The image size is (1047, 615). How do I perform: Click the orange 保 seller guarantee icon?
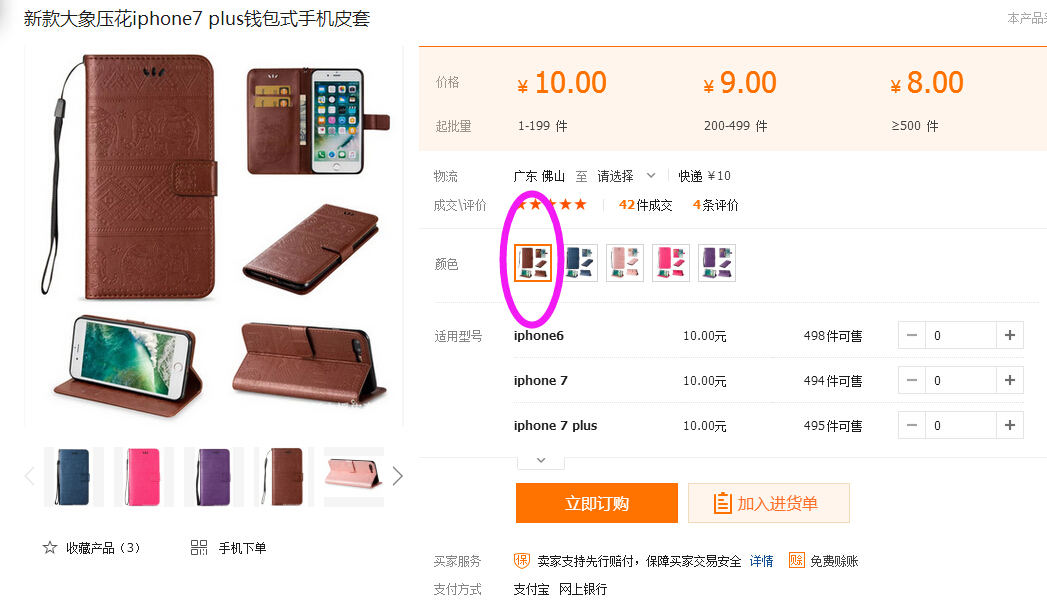(521, 561)
